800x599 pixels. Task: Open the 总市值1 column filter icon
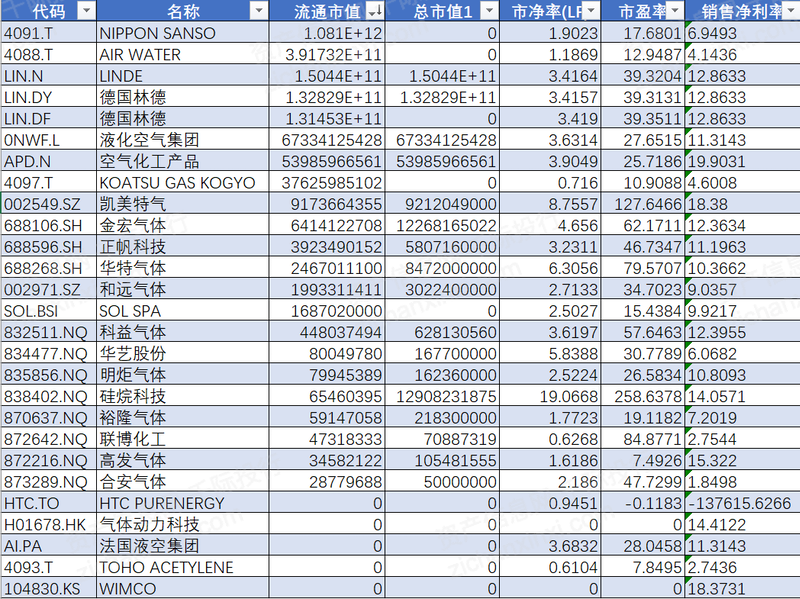pos(487,11)
